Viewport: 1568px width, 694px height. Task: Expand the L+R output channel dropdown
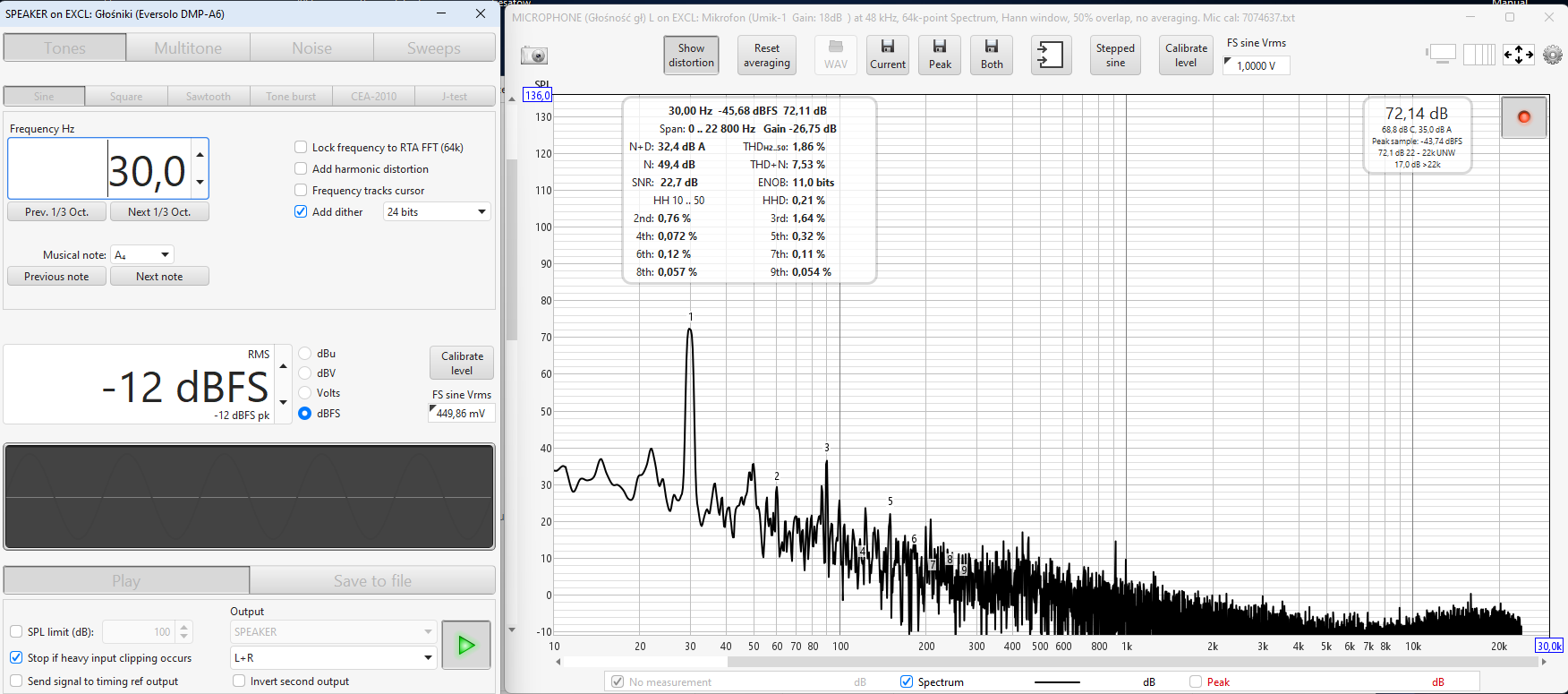tap(333, 658)
